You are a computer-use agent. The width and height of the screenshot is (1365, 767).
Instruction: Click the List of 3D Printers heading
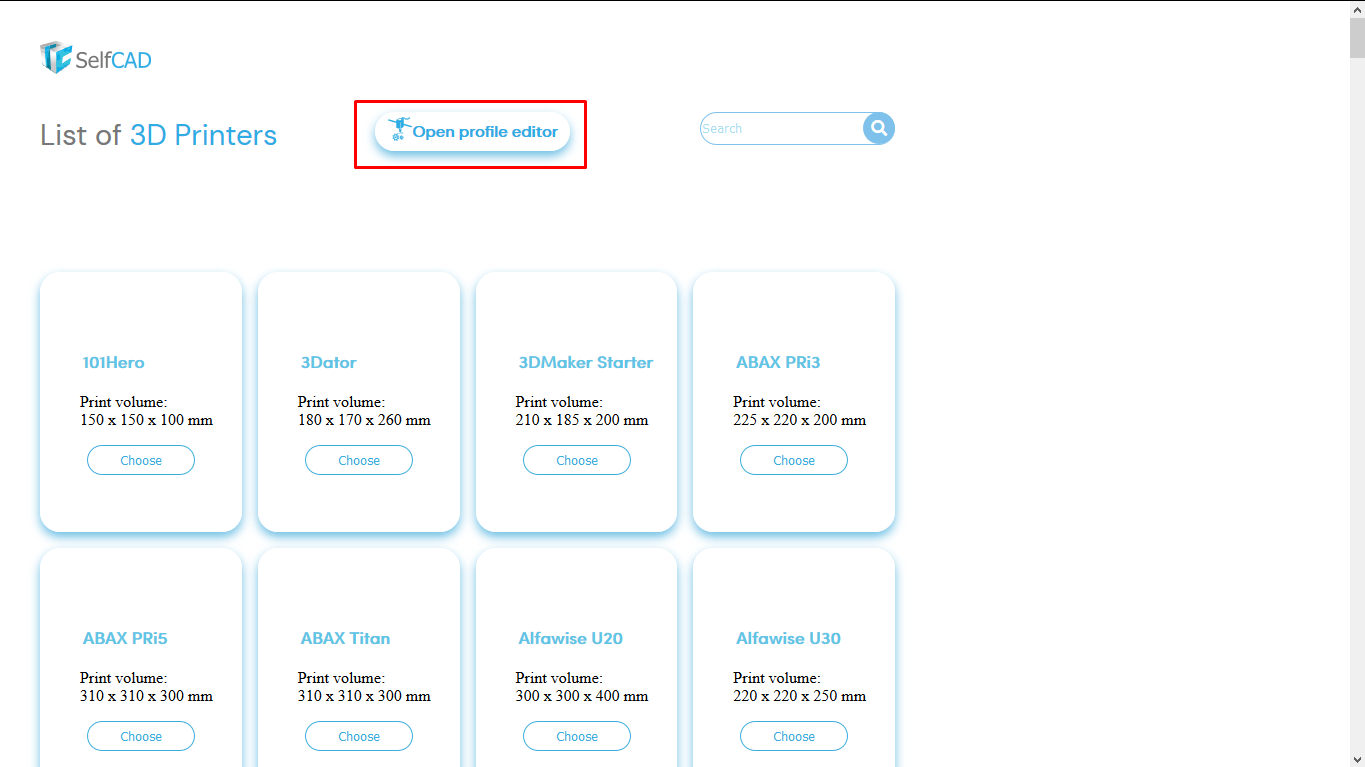[159, 135]
